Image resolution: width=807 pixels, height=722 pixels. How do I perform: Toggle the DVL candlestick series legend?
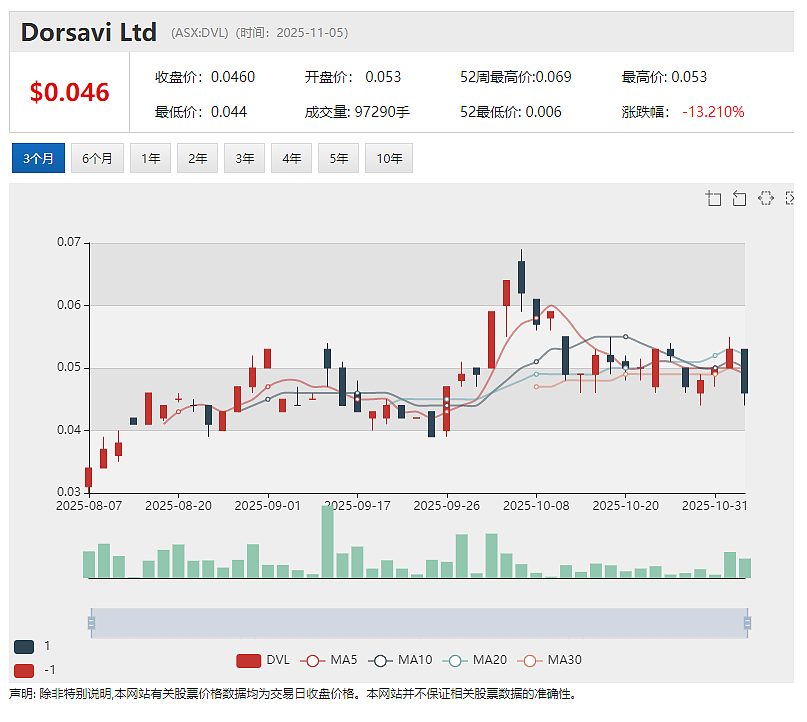pos(263,660)
